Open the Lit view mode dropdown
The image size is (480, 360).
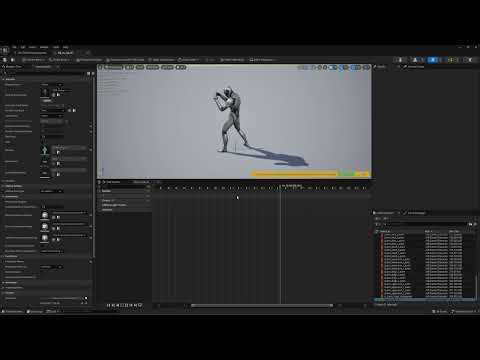[130, 67]
